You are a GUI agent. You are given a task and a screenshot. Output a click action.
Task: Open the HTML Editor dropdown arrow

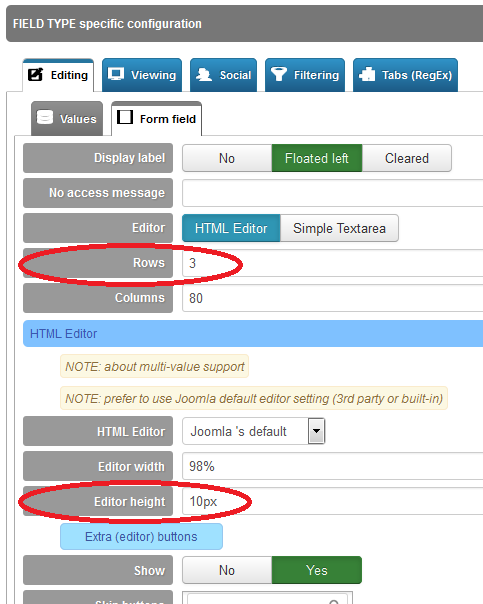(x=316, y=431)
